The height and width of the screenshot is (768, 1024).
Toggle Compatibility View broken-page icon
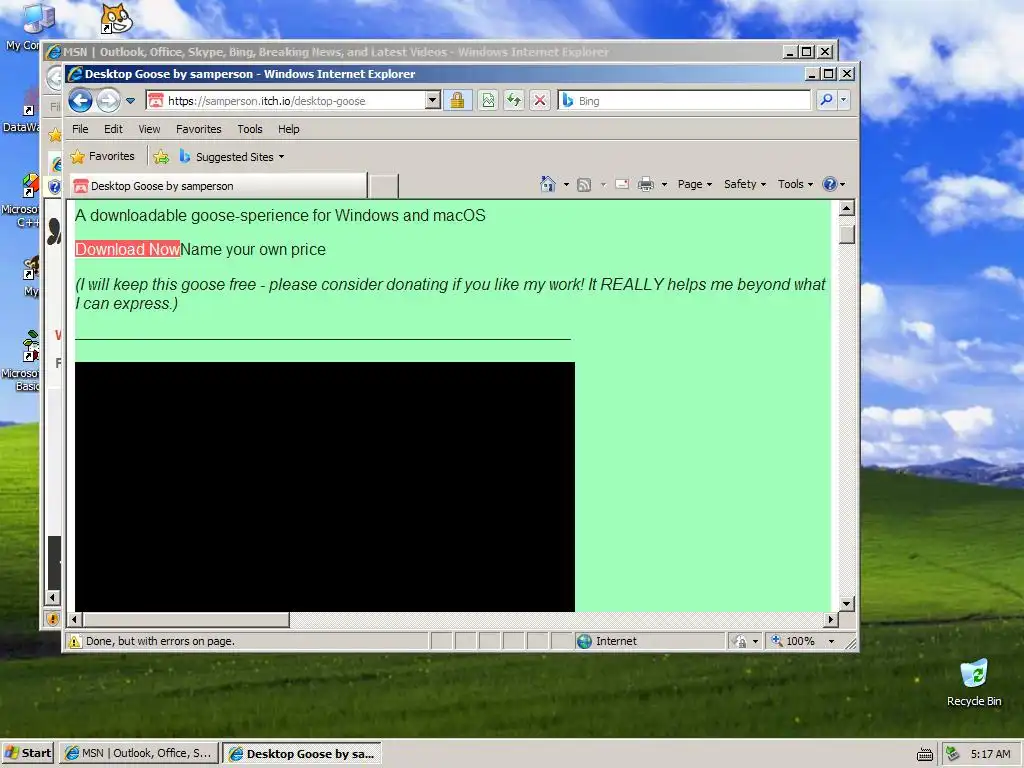click(488, 101)
